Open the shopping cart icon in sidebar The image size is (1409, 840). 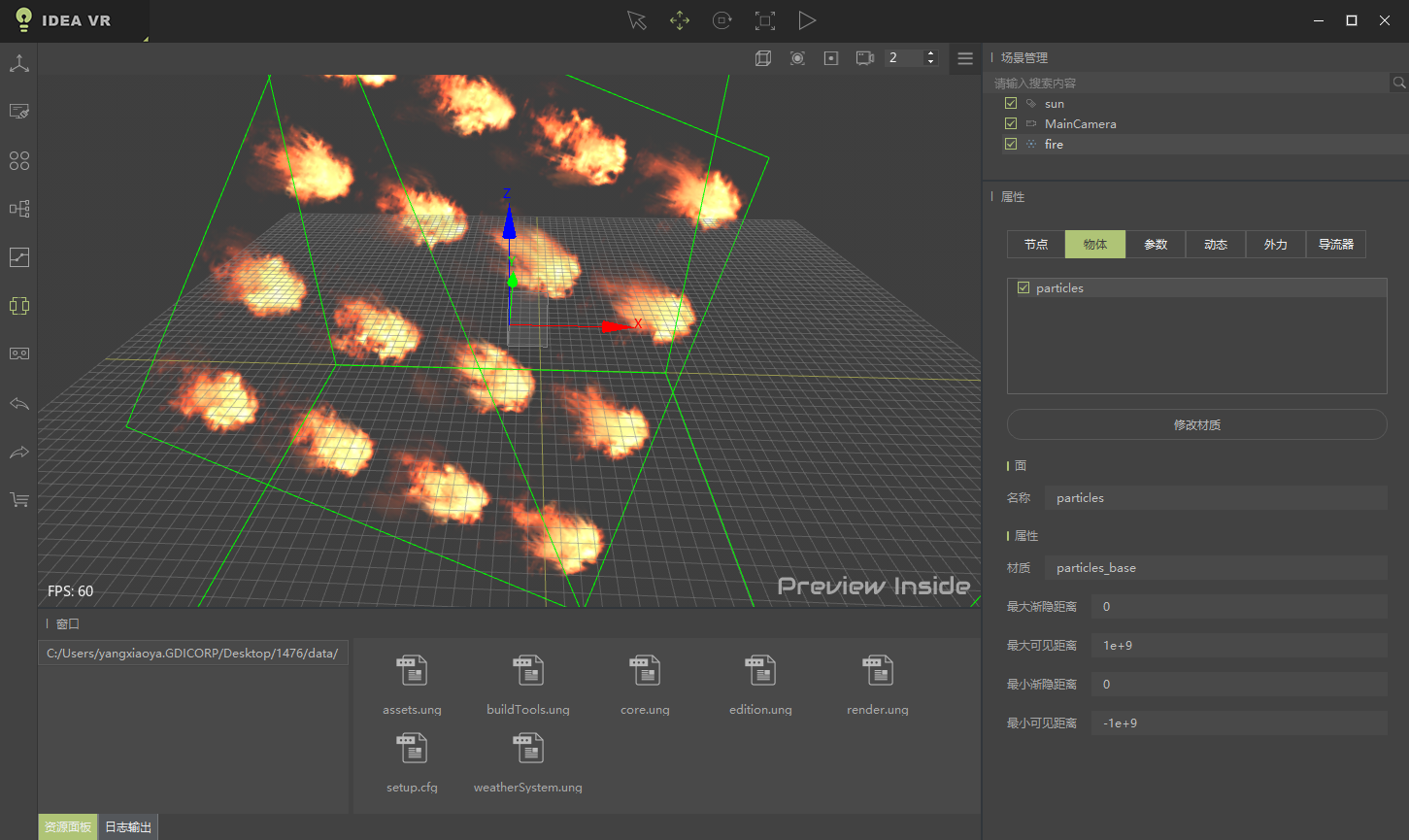[x=19, y=500]
